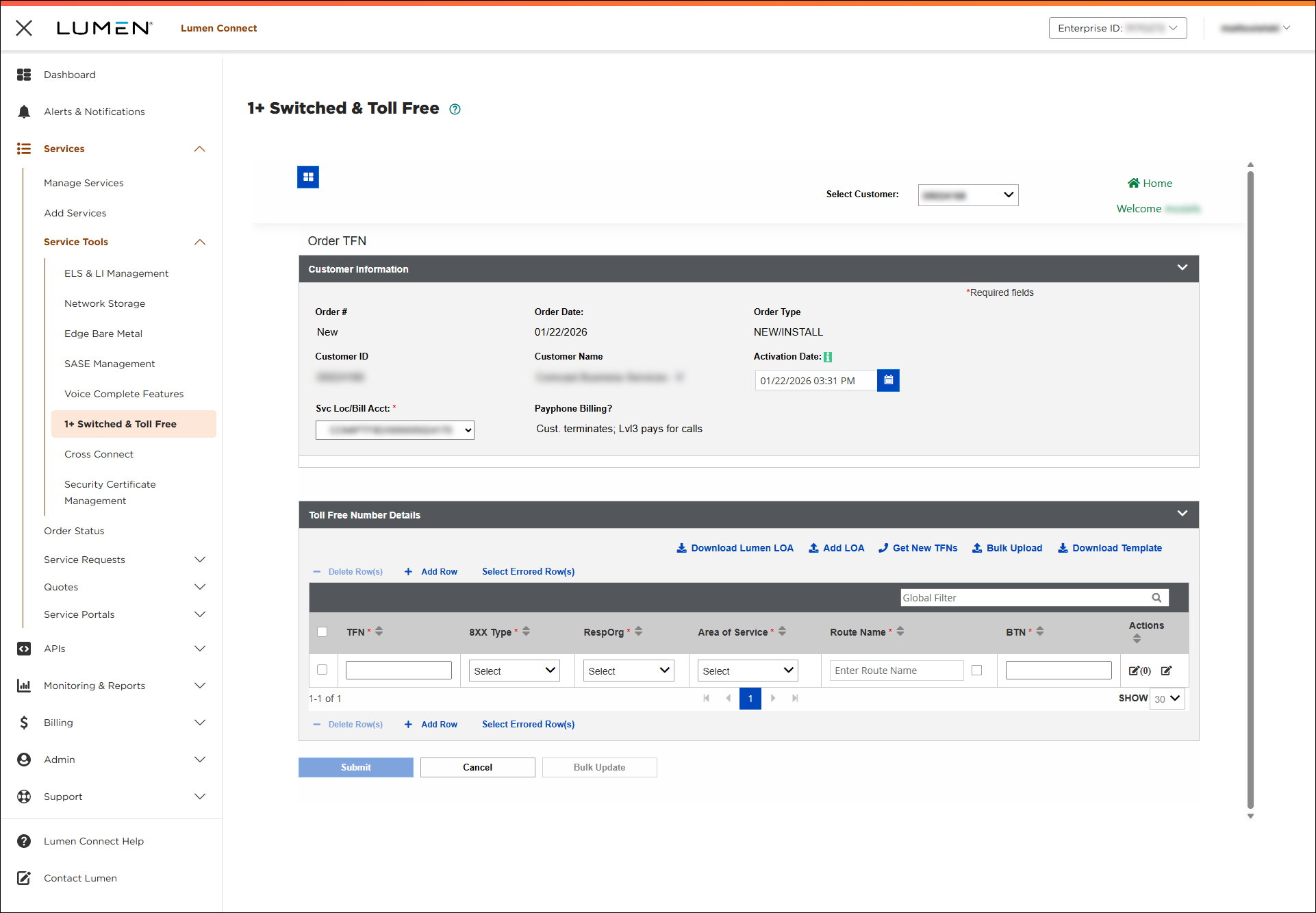The width and height of the screenshot is (1316, 913).
Task: Open the Enterprise ID dropdown
Action: 1117,28
